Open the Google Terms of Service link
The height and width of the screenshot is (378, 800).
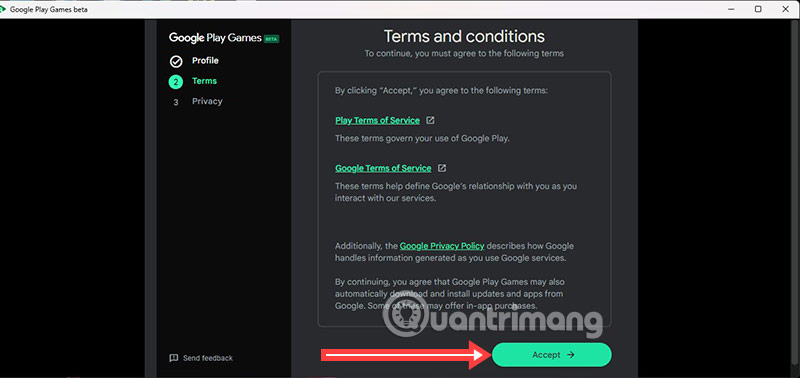[x=383, y=168]
